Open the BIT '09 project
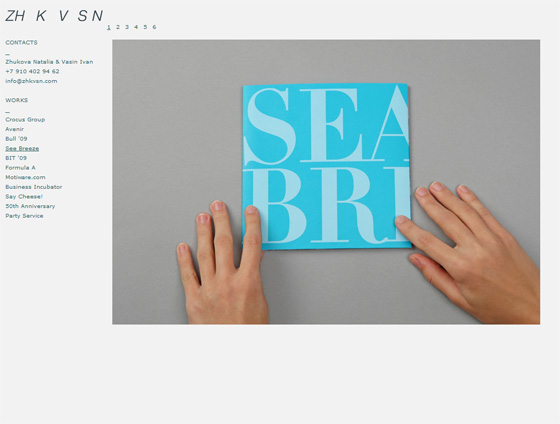 (x=16, y=158)
